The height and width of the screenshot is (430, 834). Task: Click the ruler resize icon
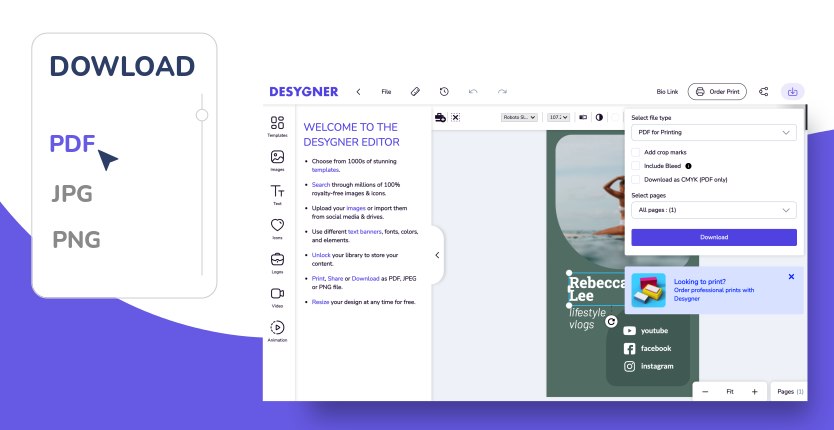click(x=415, y=92)
